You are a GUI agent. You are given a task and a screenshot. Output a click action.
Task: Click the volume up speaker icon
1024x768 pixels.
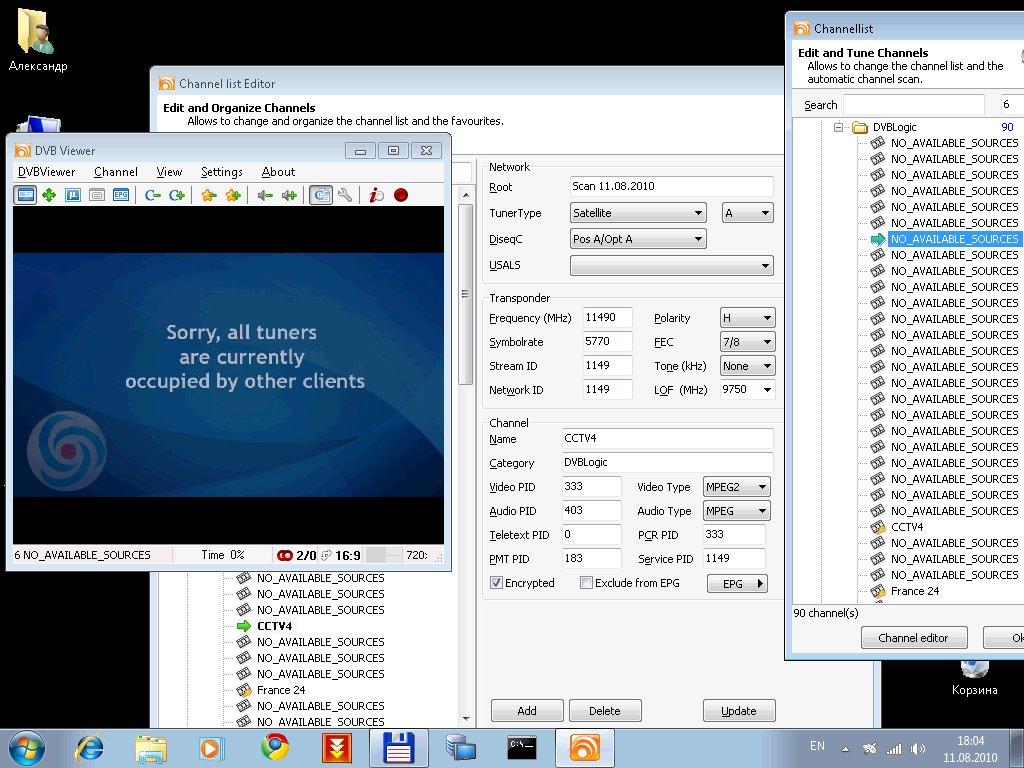tap(289, 196)
